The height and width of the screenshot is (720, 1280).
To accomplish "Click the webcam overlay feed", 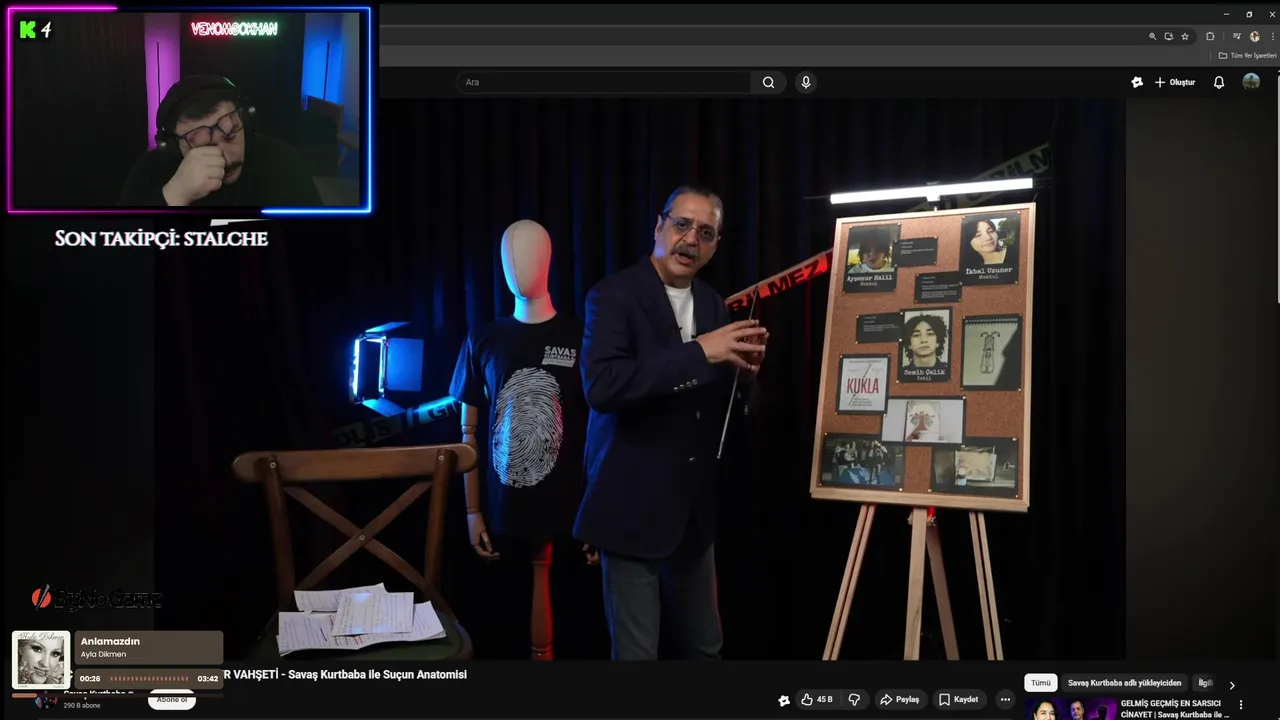I will pyautogui.click(x=189, y=110).
